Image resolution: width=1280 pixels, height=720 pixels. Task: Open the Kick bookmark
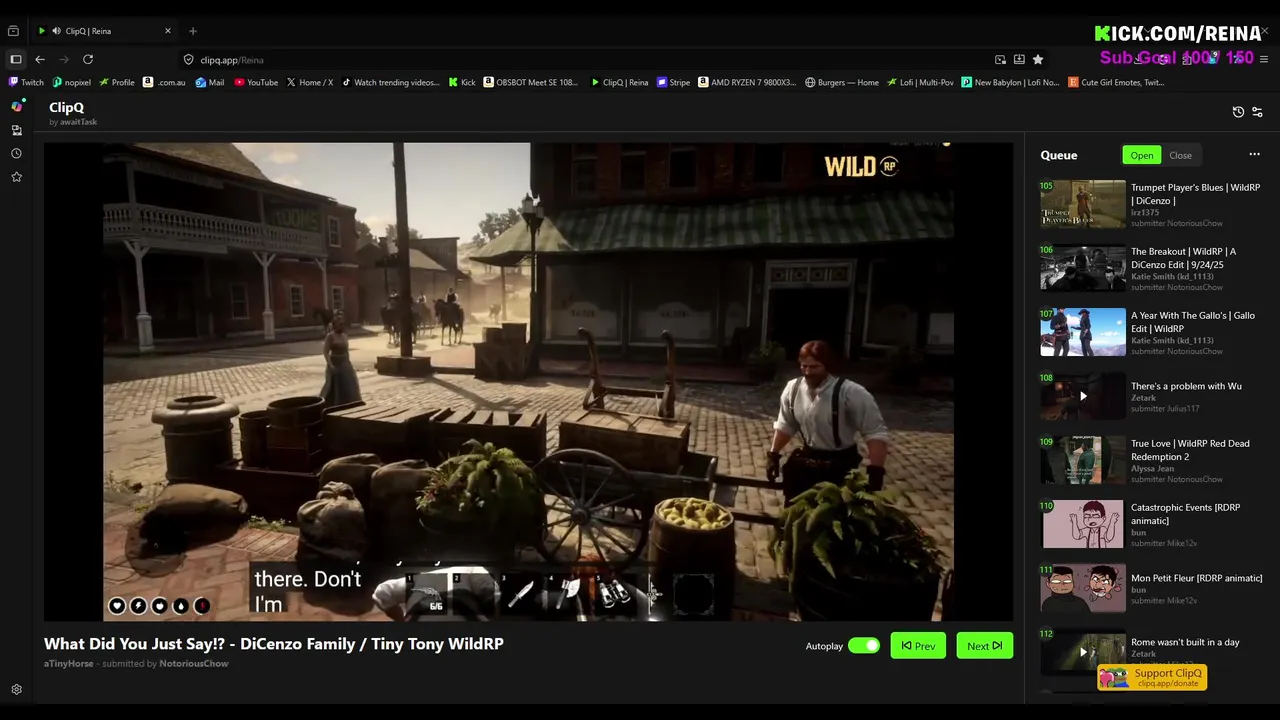tap(462, 83)
